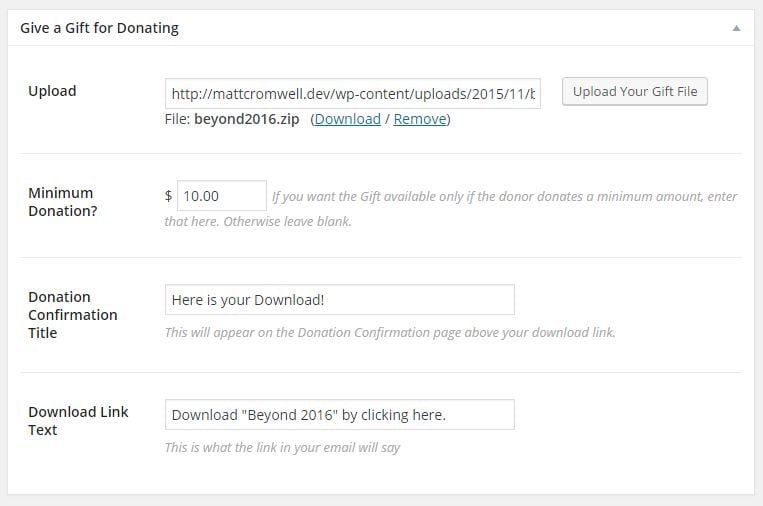Collapse the Give a Gift for Donating panel
Screen dimensions: 763x506
(x=736, y=28)
